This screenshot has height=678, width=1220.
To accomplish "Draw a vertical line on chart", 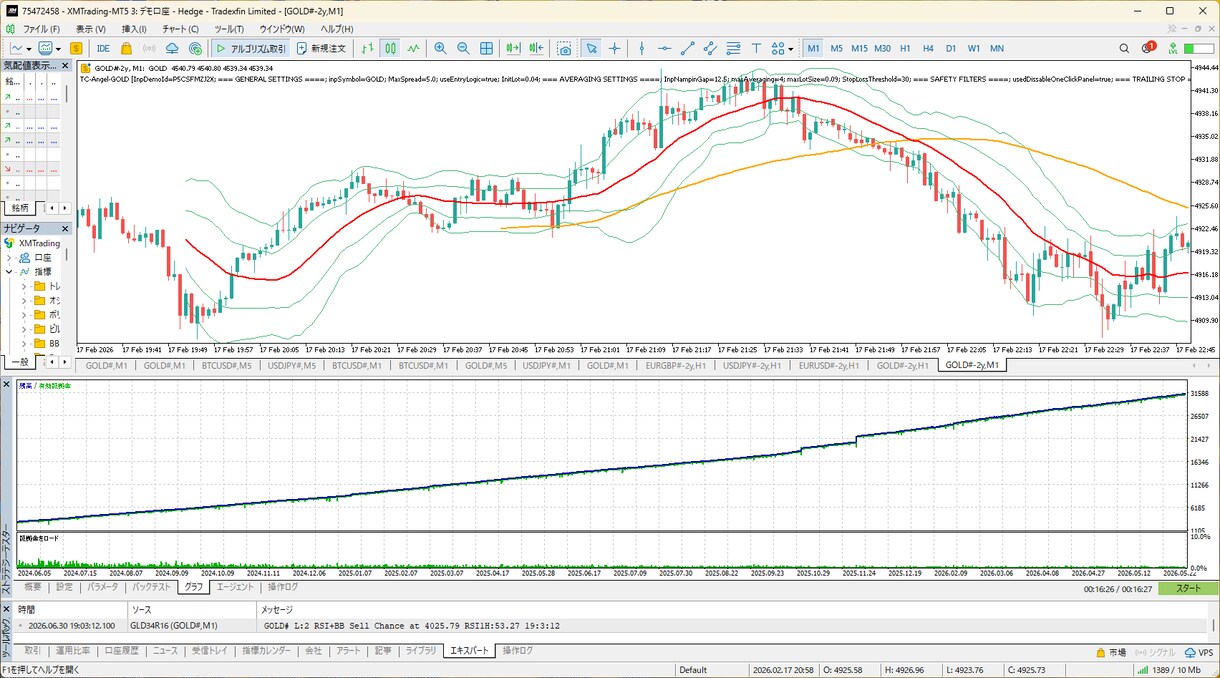I will click(x=642, y=48).
